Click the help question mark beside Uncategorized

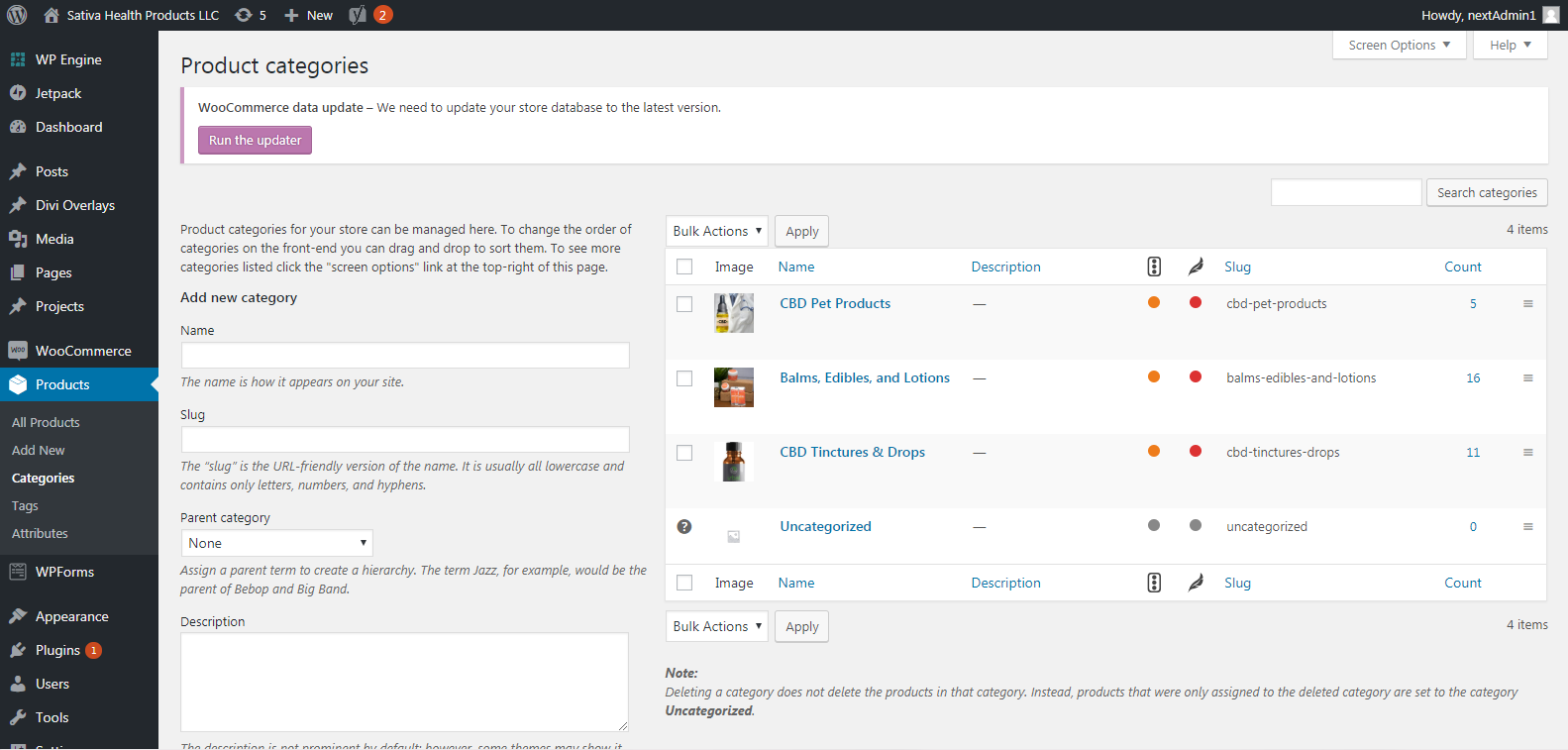684,527
